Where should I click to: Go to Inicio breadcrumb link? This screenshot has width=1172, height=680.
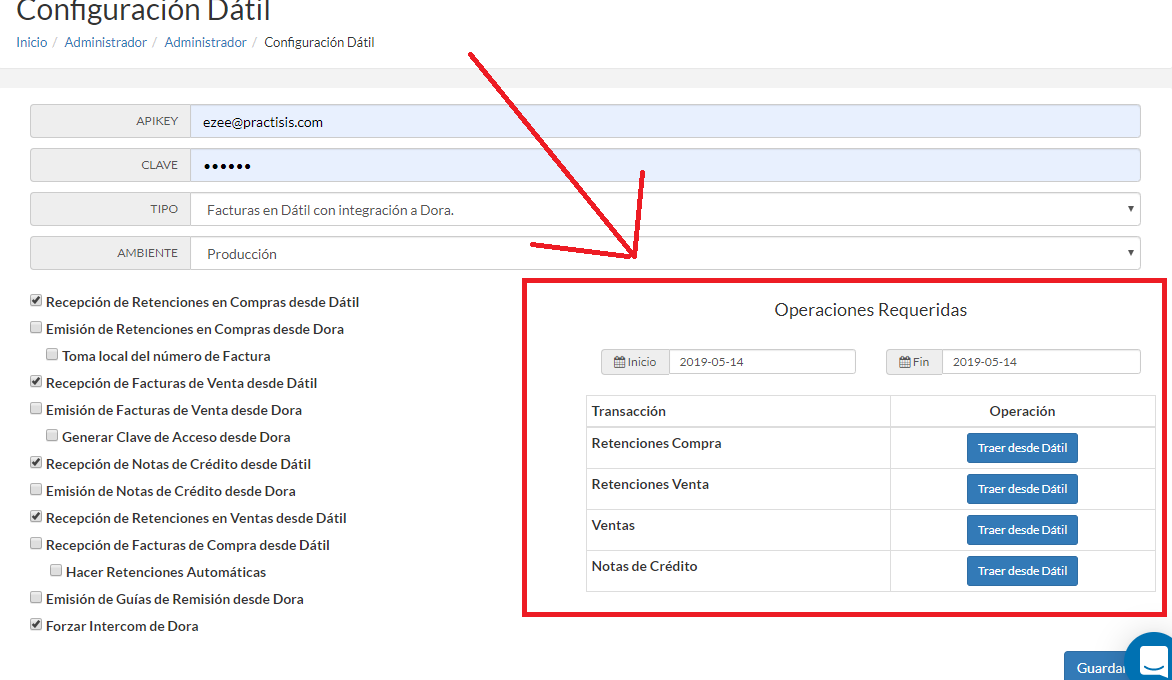31,43
